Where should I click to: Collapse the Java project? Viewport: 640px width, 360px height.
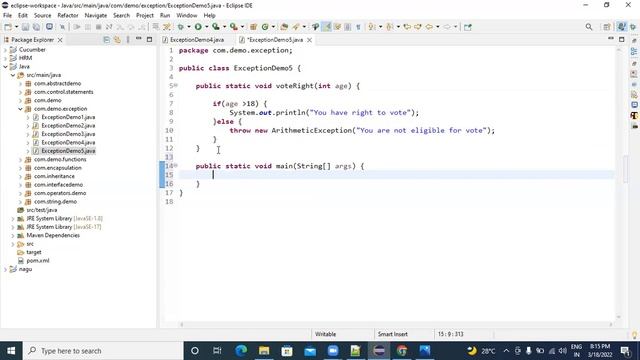point(5,67)
